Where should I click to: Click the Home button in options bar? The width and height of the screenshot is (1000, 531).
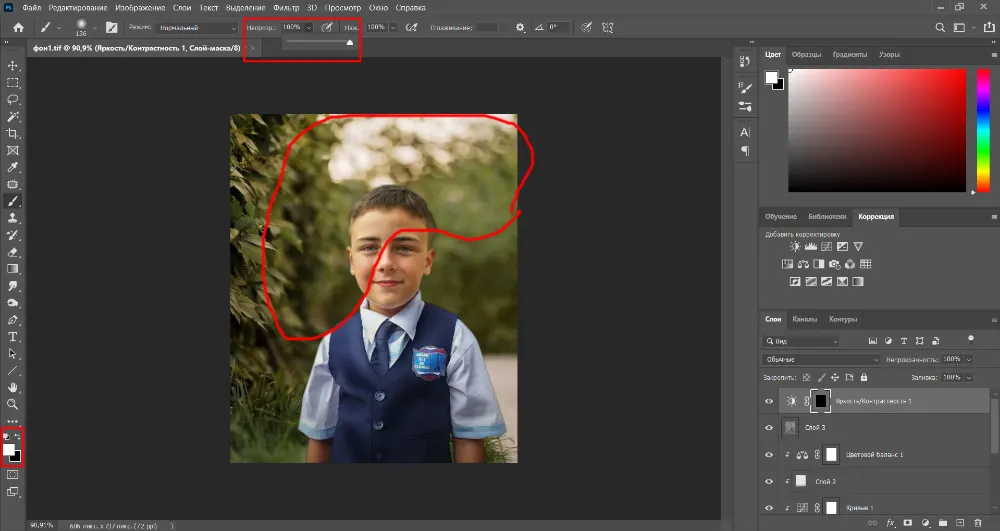pos(17,27)
